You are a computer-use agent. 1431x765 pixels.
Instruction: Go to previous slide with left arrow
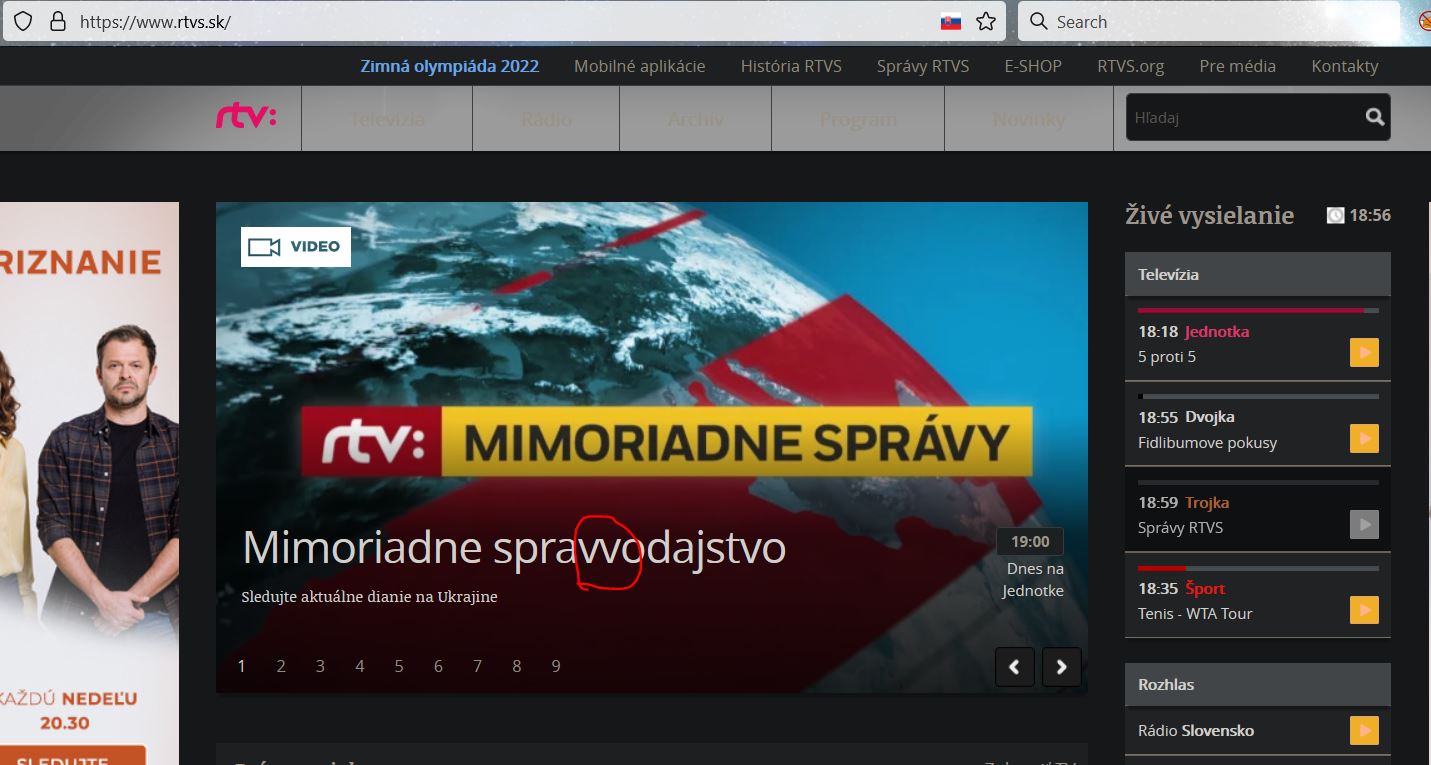(1015, 667)
